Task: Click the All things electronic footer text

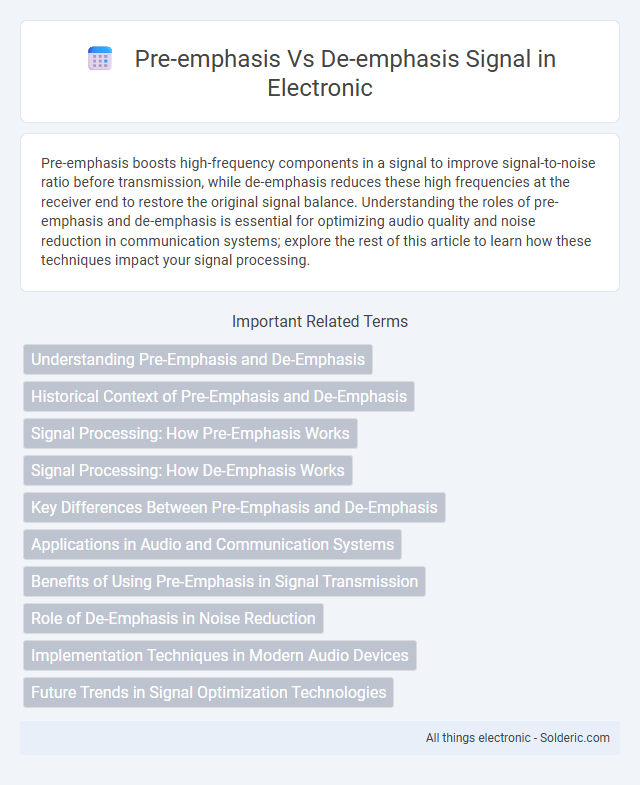Action: coord(478,738)
